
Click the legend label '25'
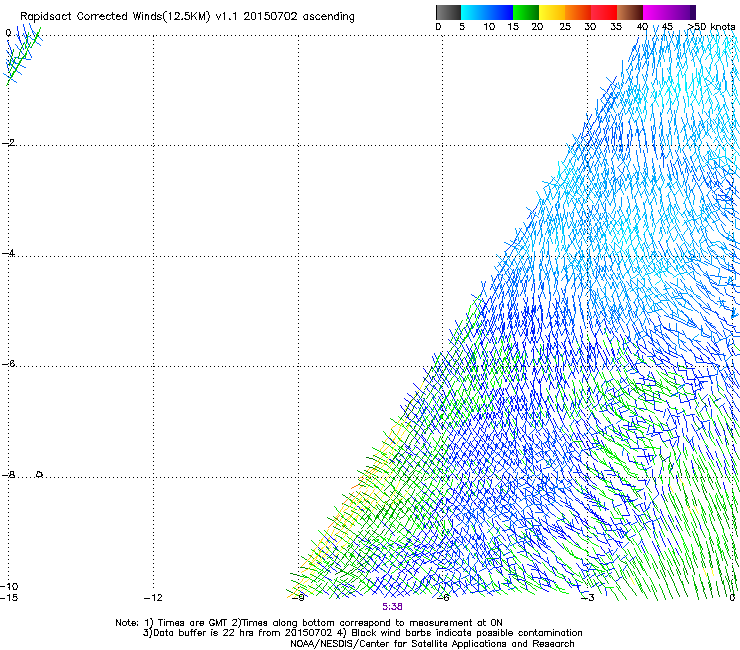(x=565, y=27)
